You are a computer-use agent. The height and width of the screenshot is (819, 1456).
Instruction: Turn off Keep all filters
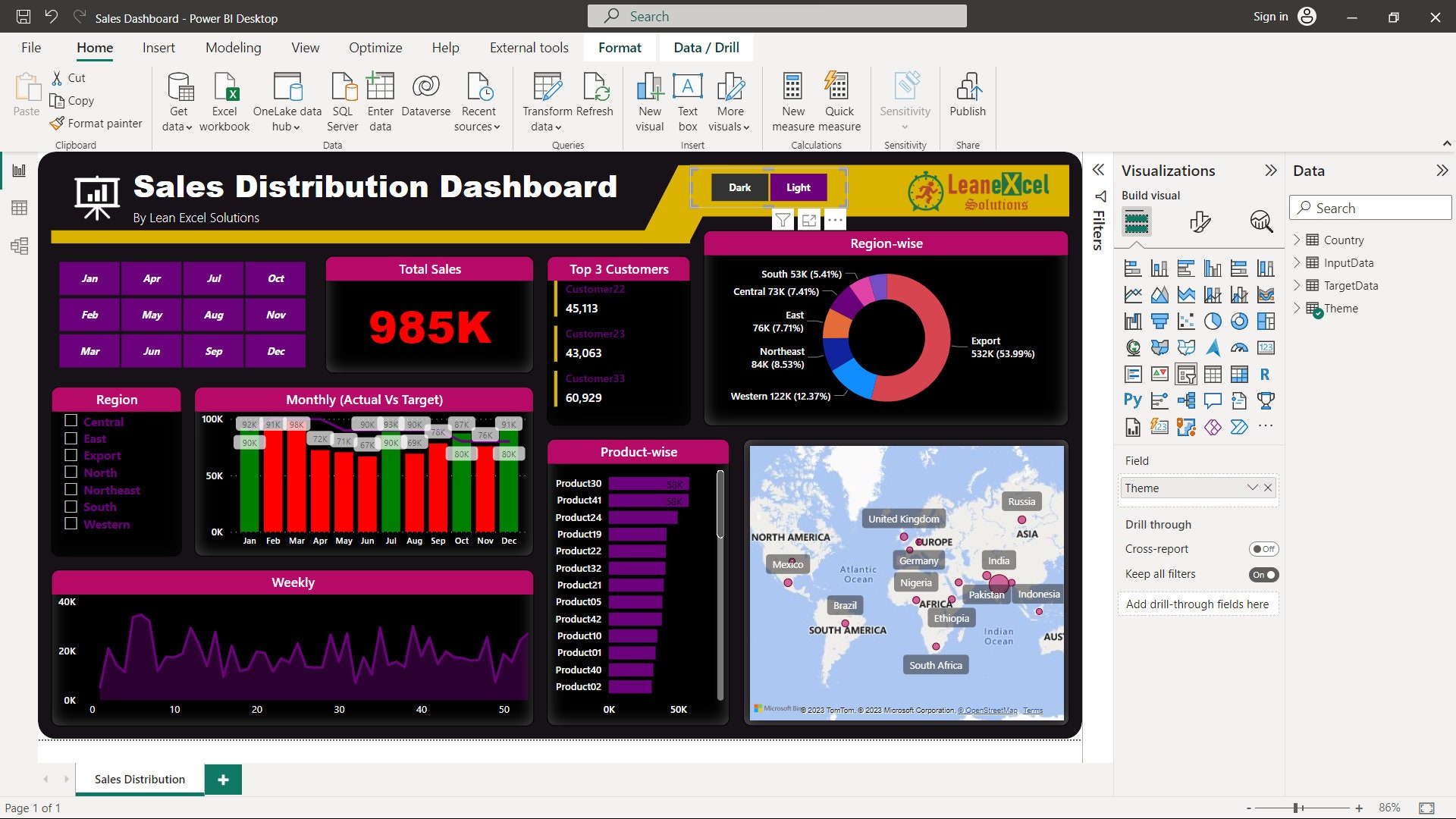coord(1263,574)
